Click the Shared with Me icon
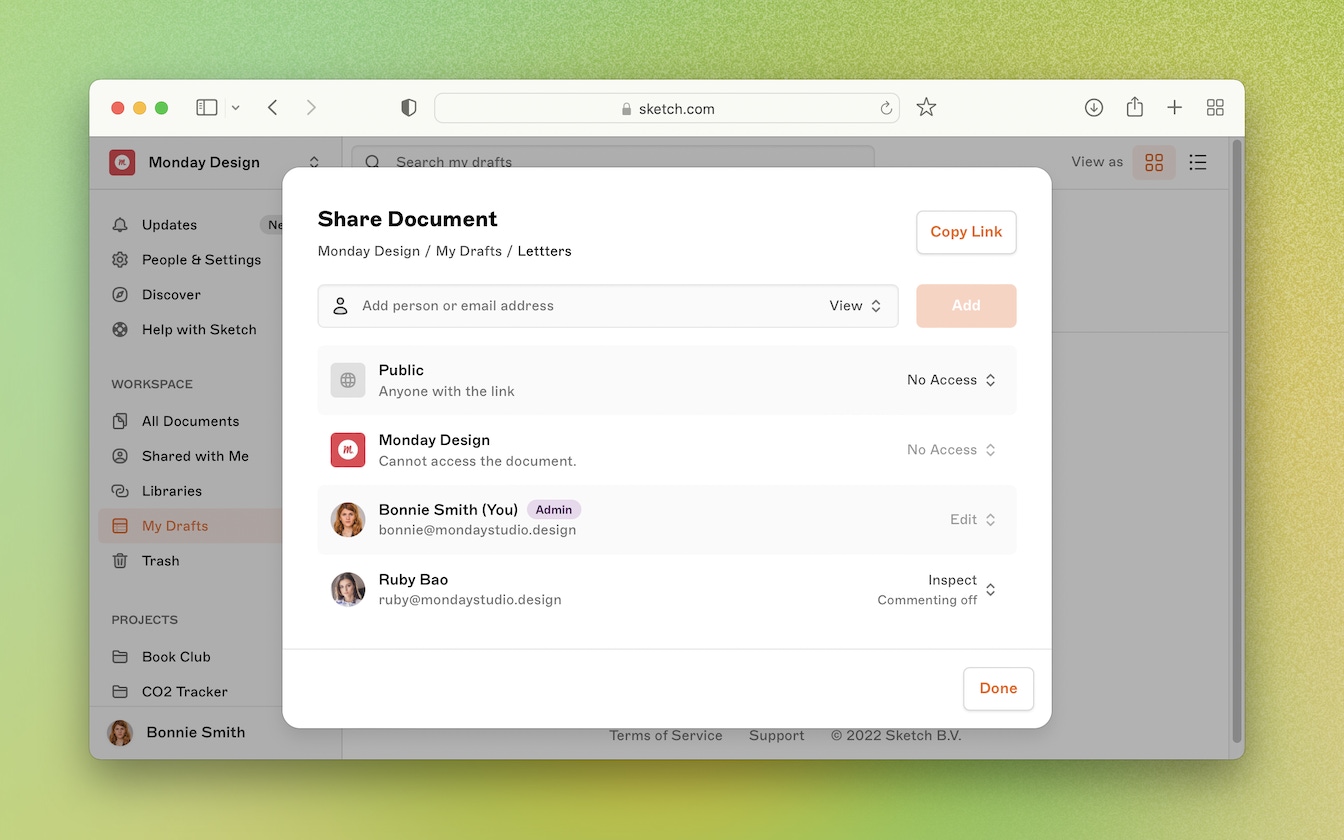 click(119, 456)
